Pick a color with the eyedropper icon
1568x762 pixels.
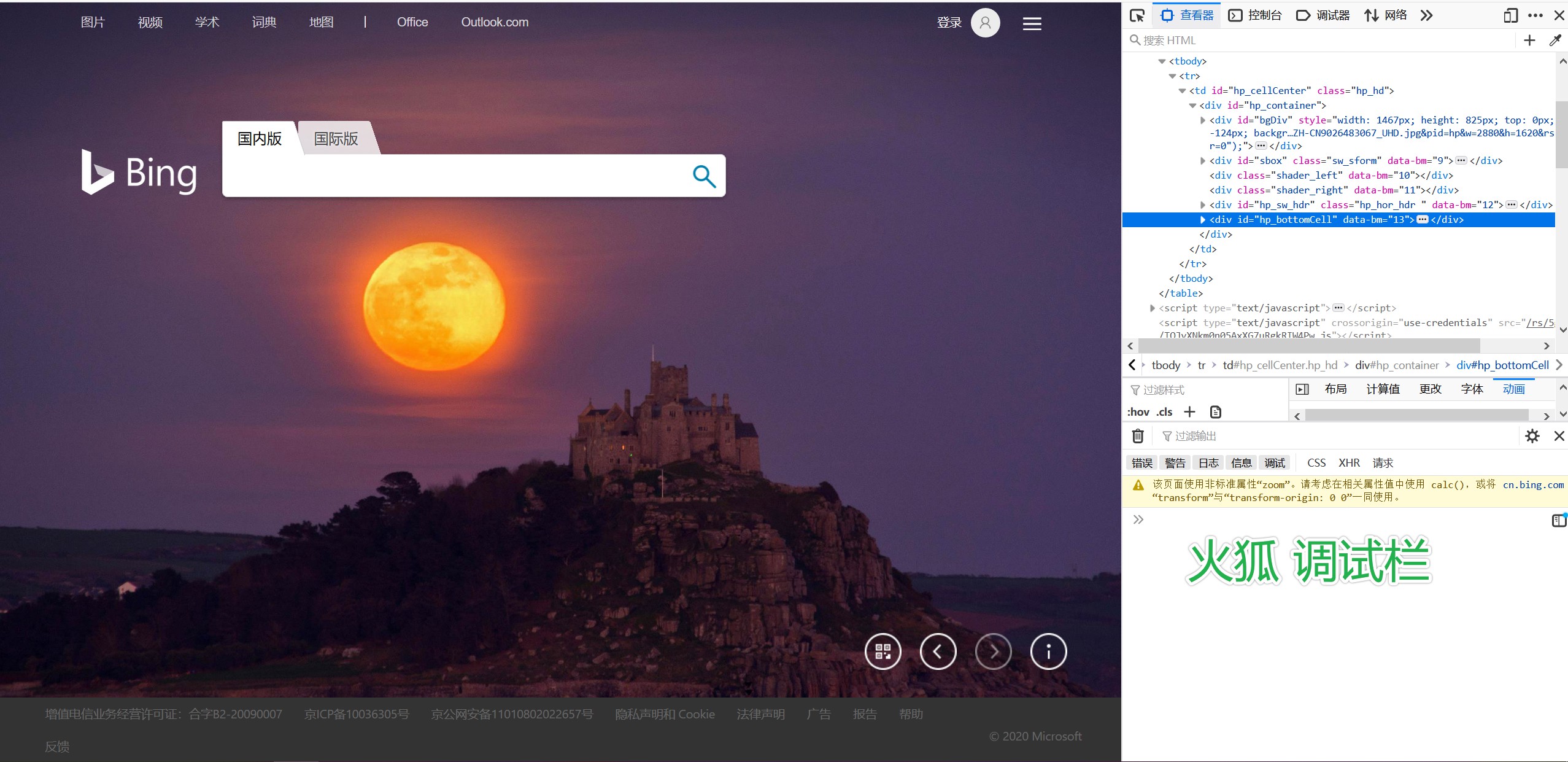pyautogui.click(x=1555, y=41)
